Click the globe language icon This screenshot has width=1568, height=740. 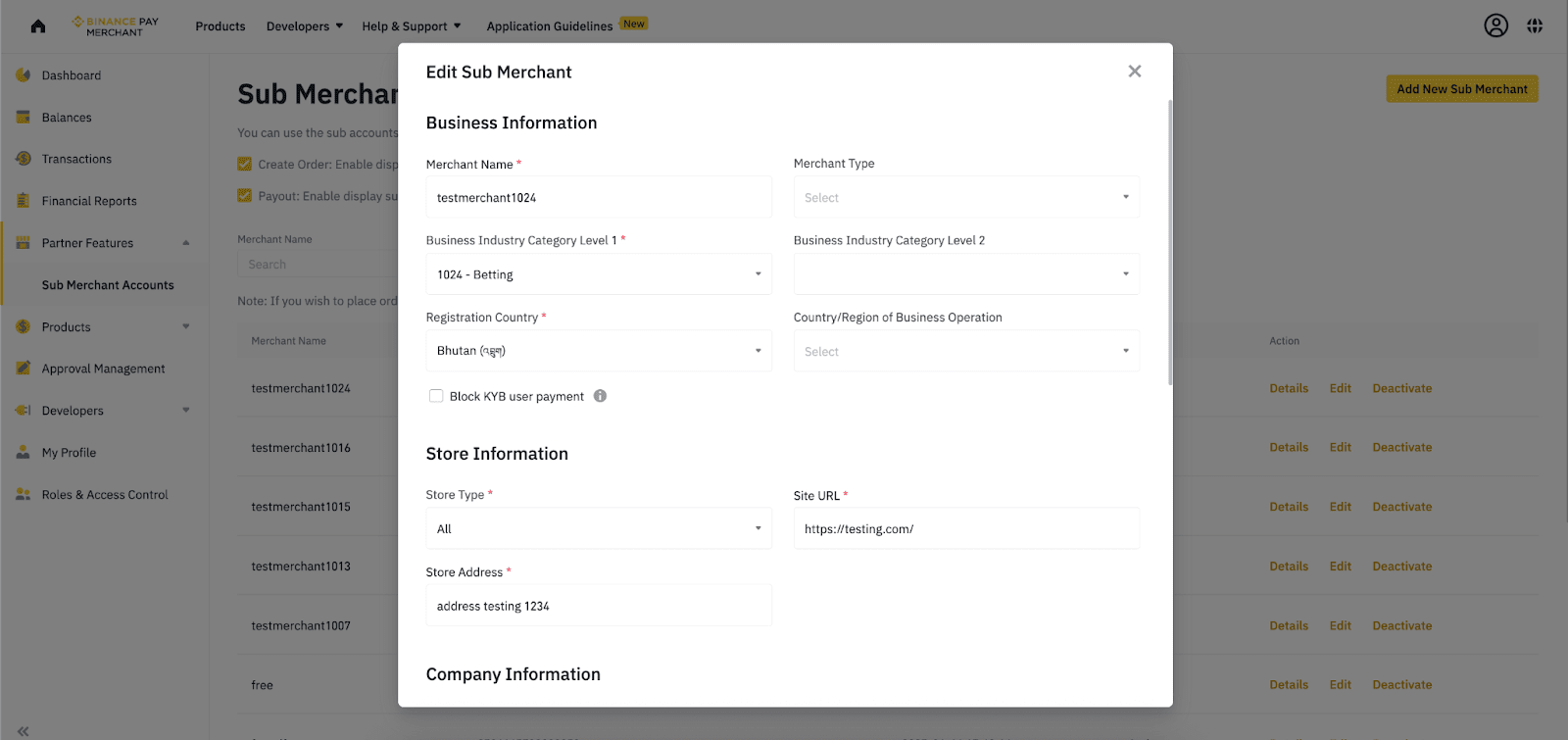(x=1535, y=26)
